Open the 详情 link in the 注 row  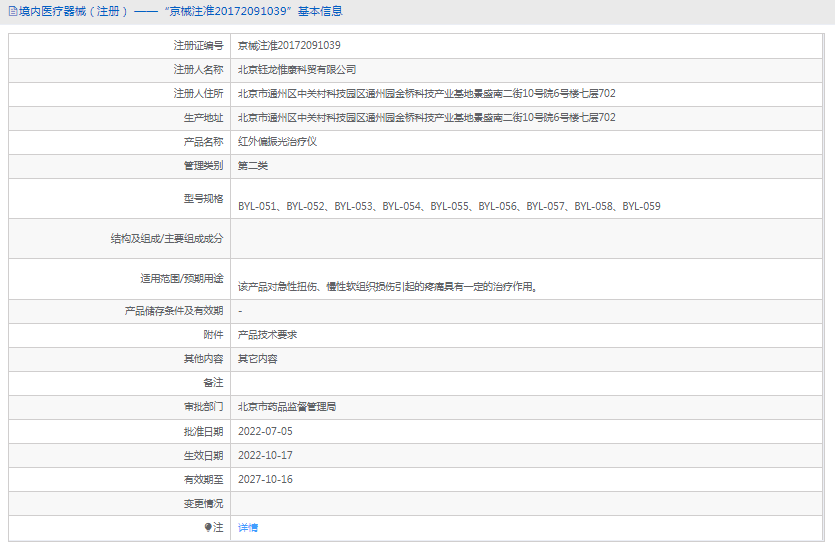coord(248,527)
